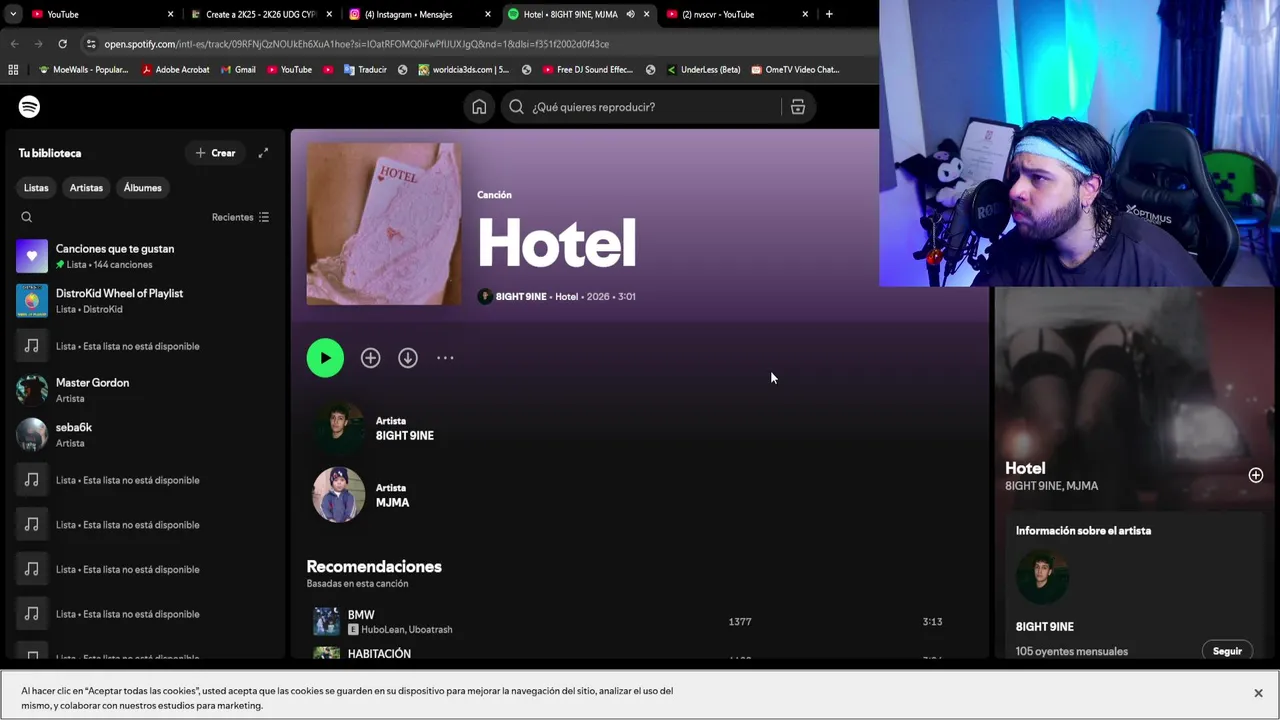The image size is (1280, 720).
Task: Open seba6k artist in library
Action: [145, 435]
